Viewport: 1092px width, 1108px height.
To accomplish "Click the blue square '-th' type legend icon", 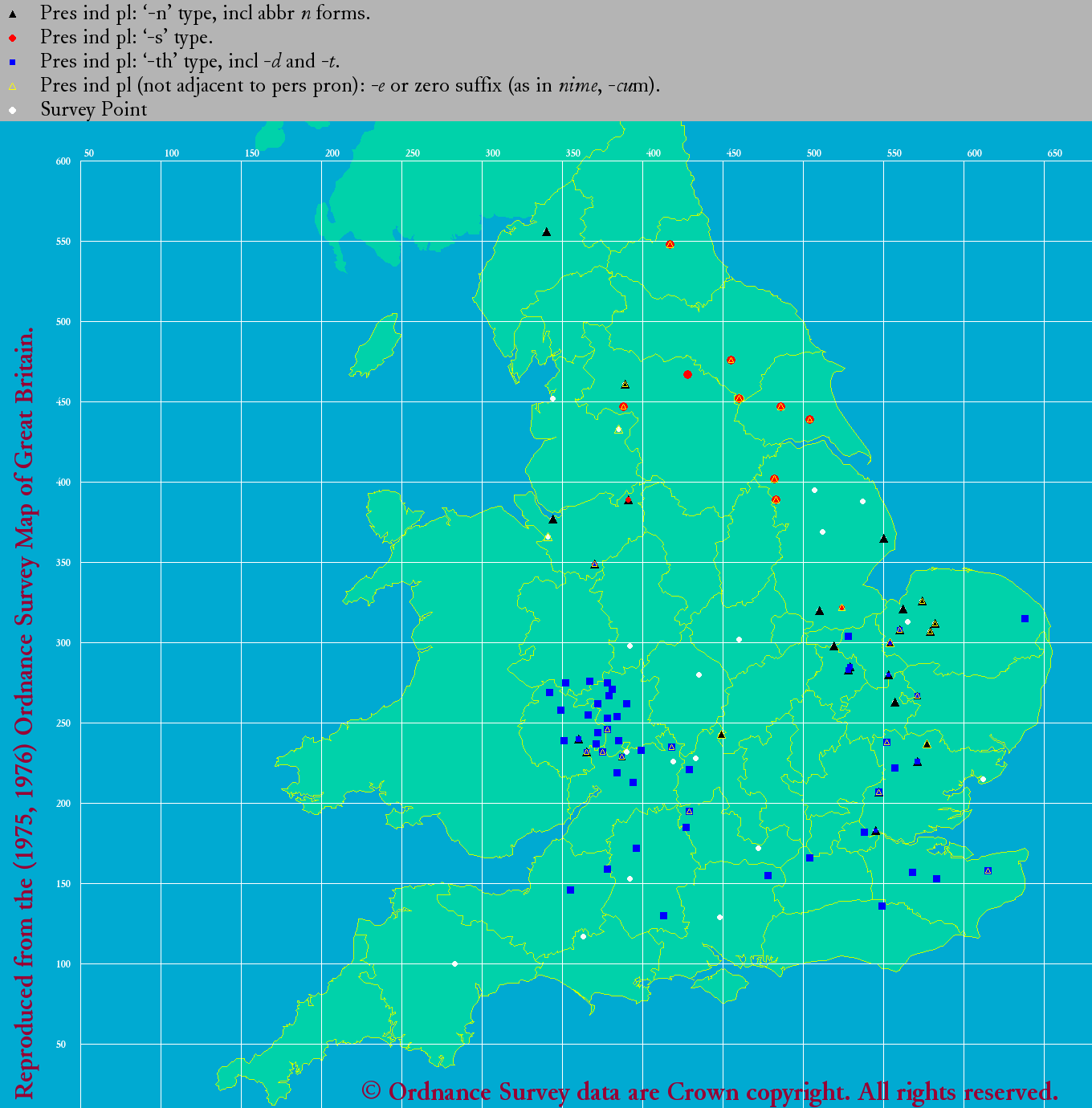I will 12,62.
